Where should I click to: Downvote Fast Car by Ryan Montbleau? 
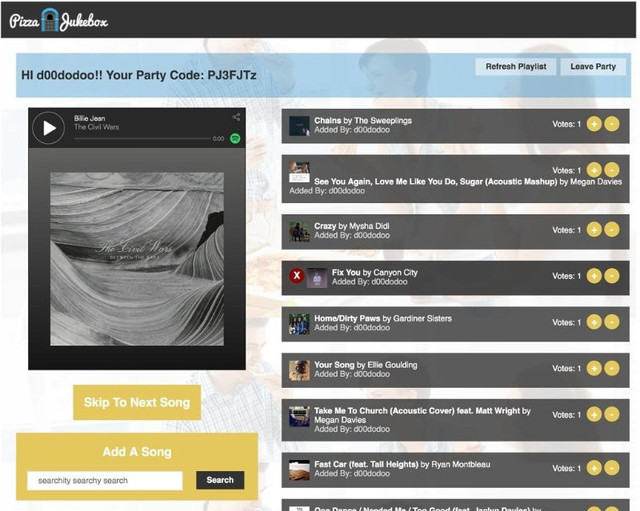[x=611, y=468]
